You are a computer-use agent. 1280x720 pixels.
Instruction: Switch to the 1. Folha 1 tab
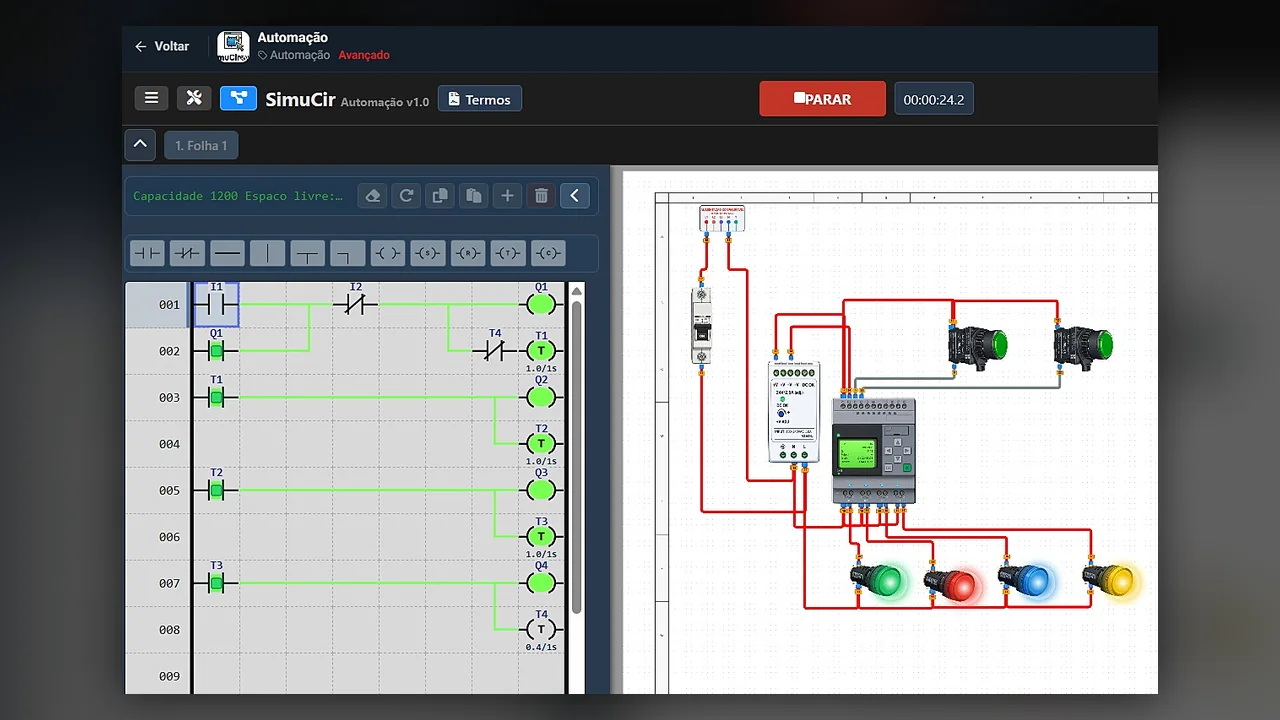point(201,145)
